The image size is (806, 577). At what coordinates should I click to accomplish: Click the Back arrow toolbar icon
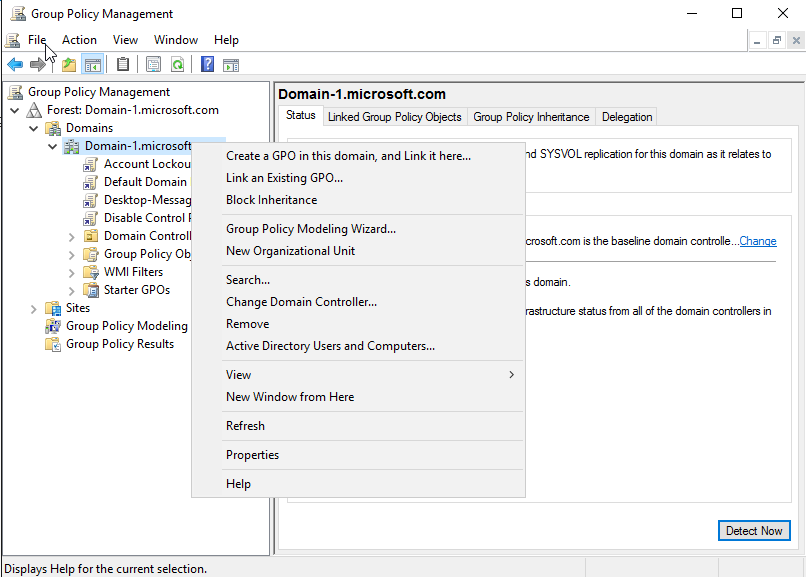(x=15, y=65)
